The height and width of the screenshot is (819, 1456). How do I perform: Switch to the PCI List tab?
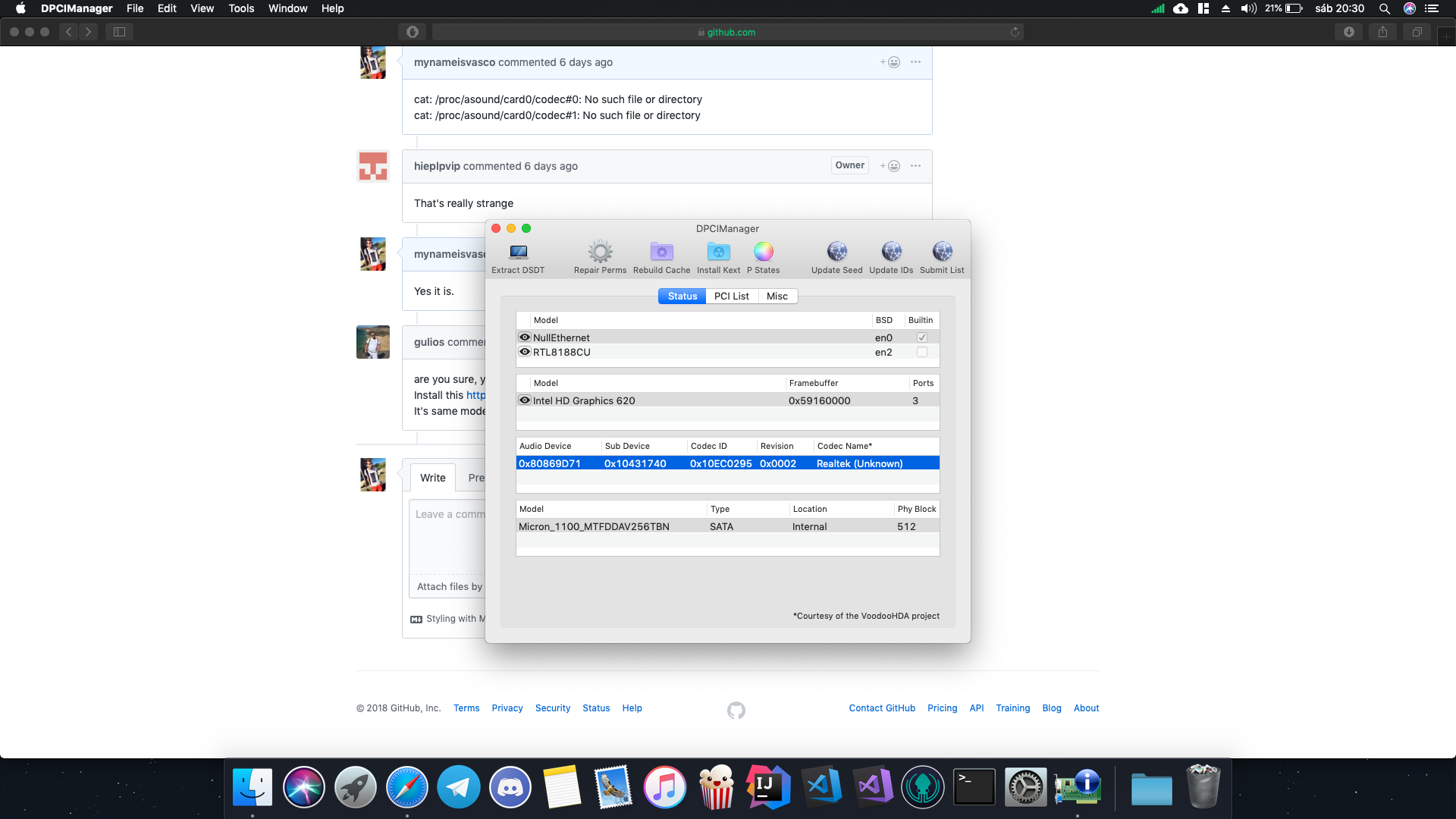pyautogui.click(x=731, y=296)
